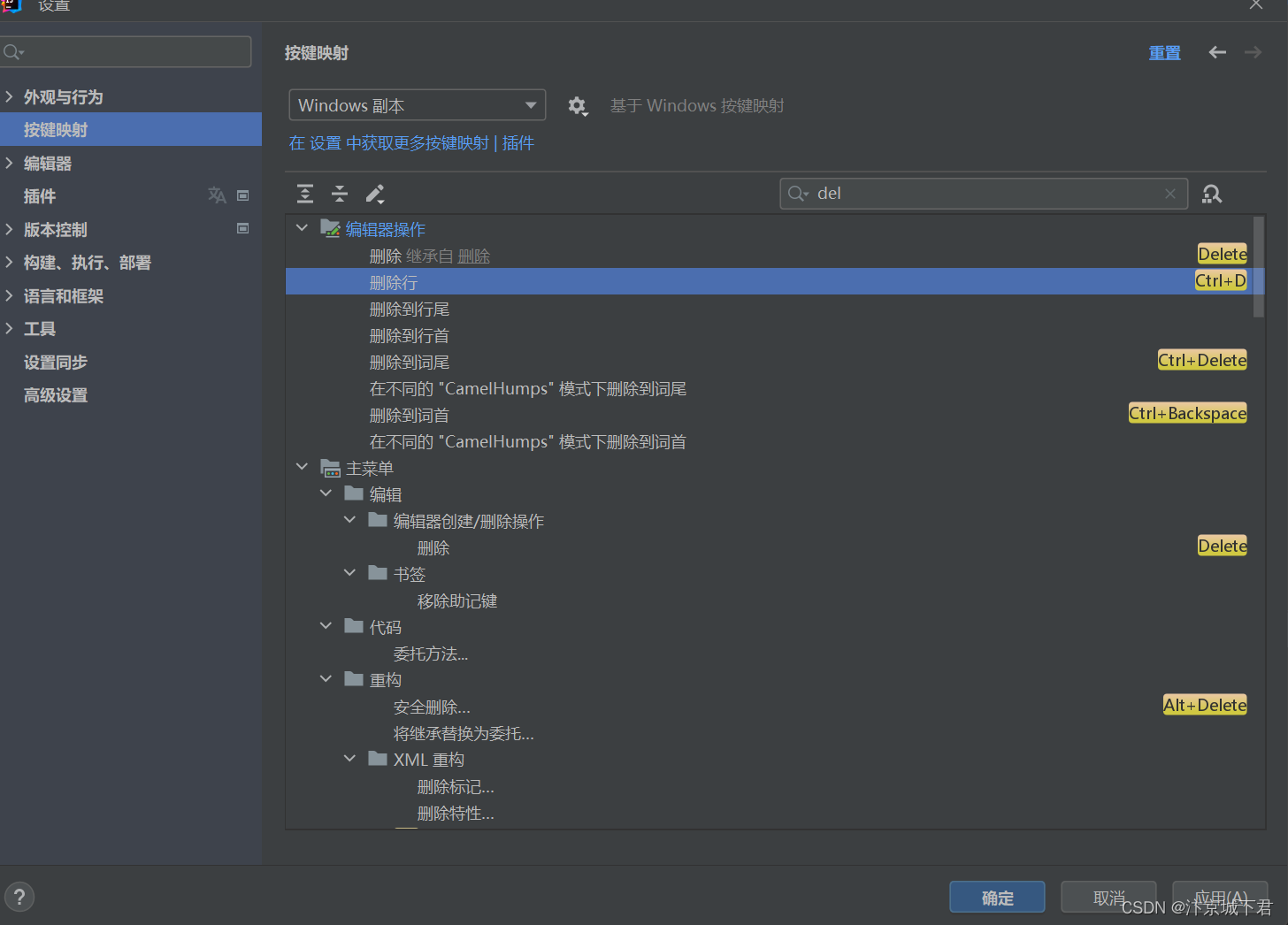Close the settings dialog window
This screenshot has width=1288, height=925.
tap(1256, 4)
